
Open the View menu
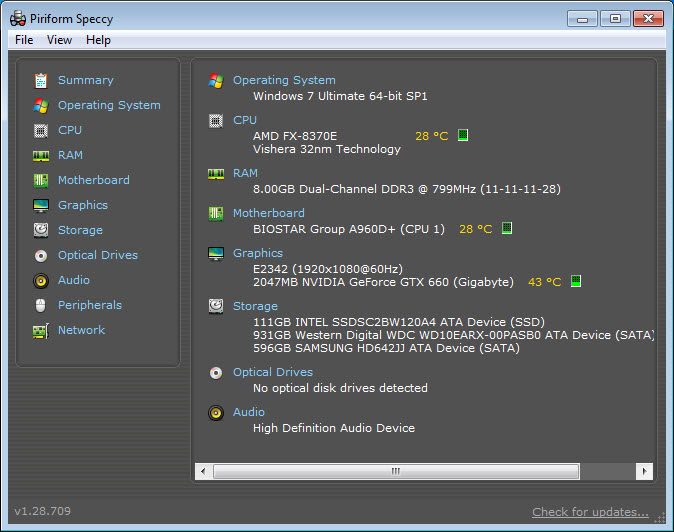[x=59, y=40]
